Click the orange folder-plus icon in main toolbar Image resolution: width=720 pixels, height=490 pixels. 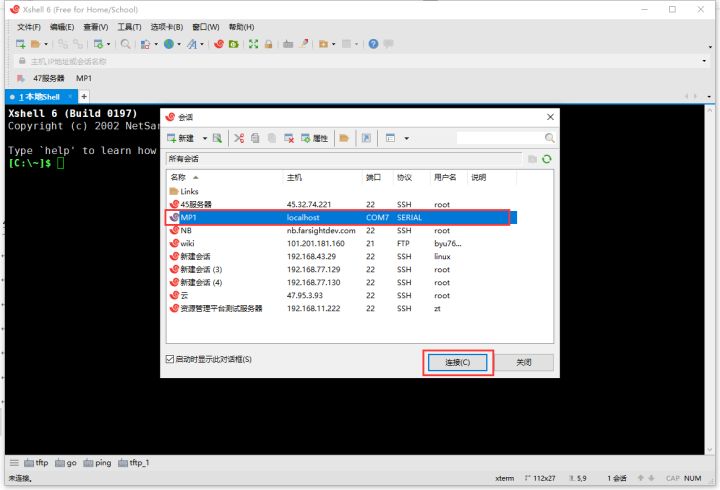(x=324, y=44)
